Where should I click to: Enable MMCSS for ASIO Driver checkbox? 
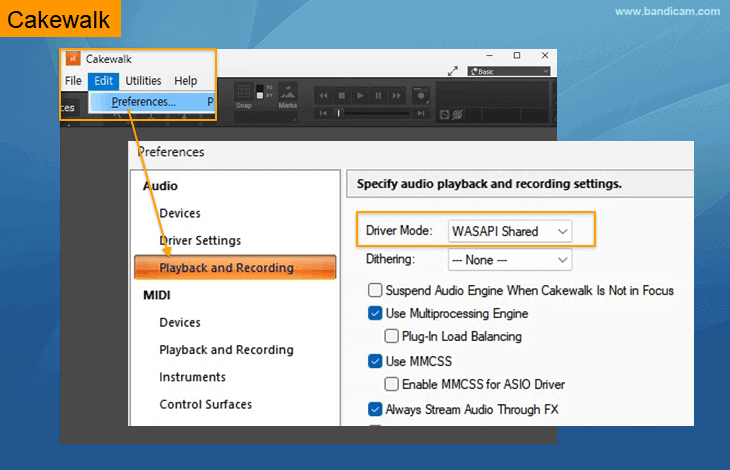(392, 384)
